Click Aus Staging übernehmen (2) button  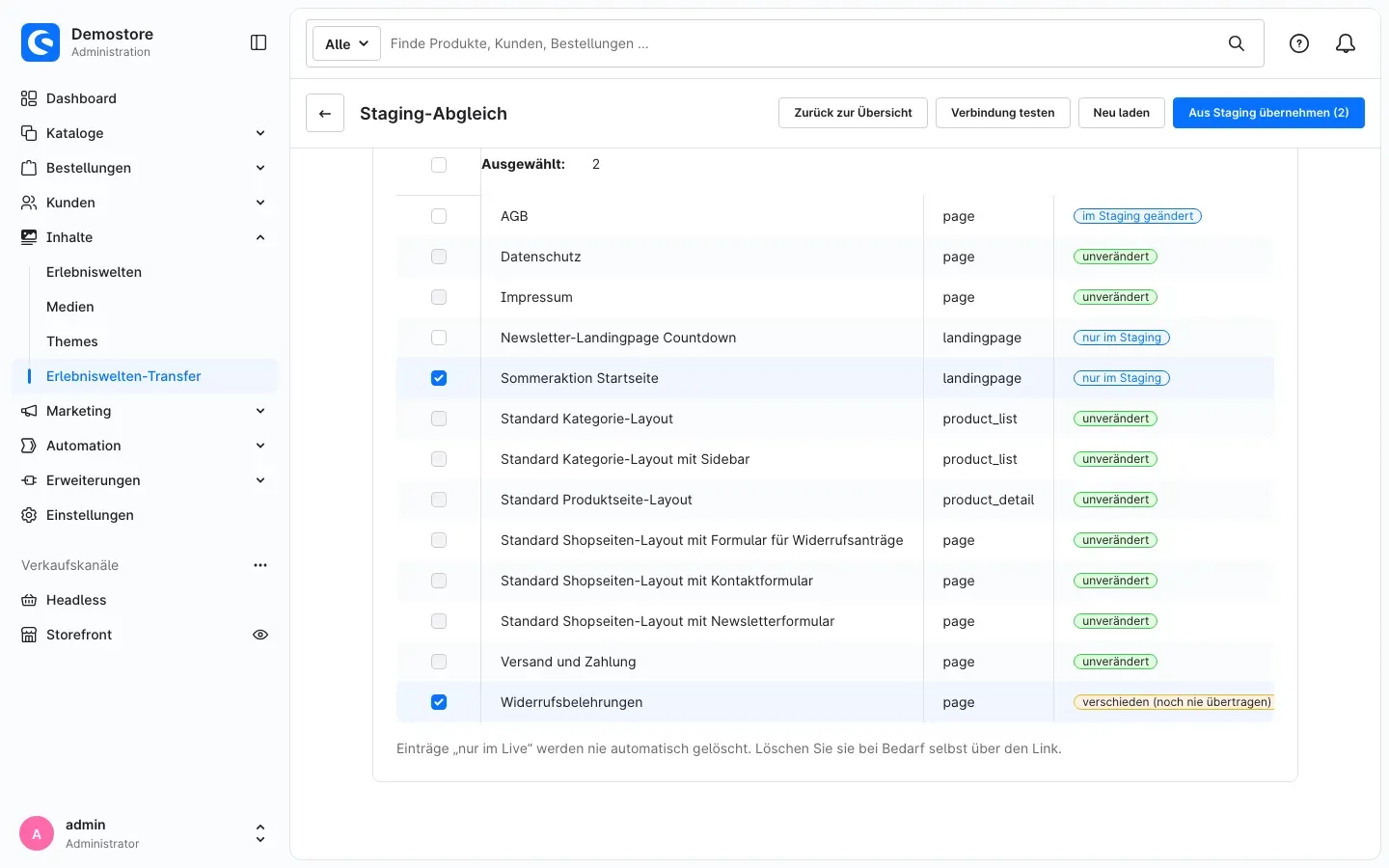click(x=1268, y=113)
